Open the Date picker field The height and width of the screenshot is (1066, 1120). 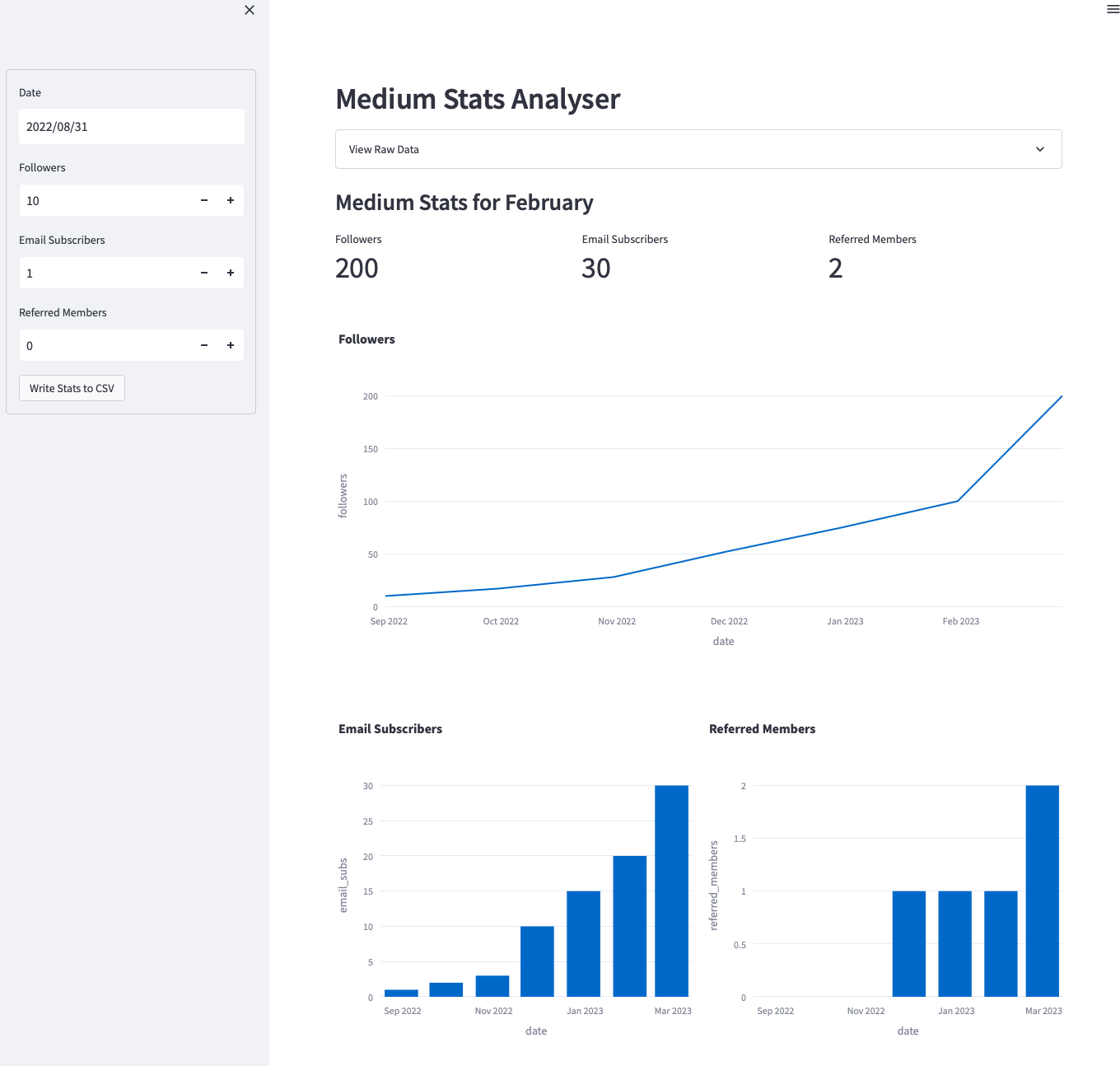pos(132,127)
